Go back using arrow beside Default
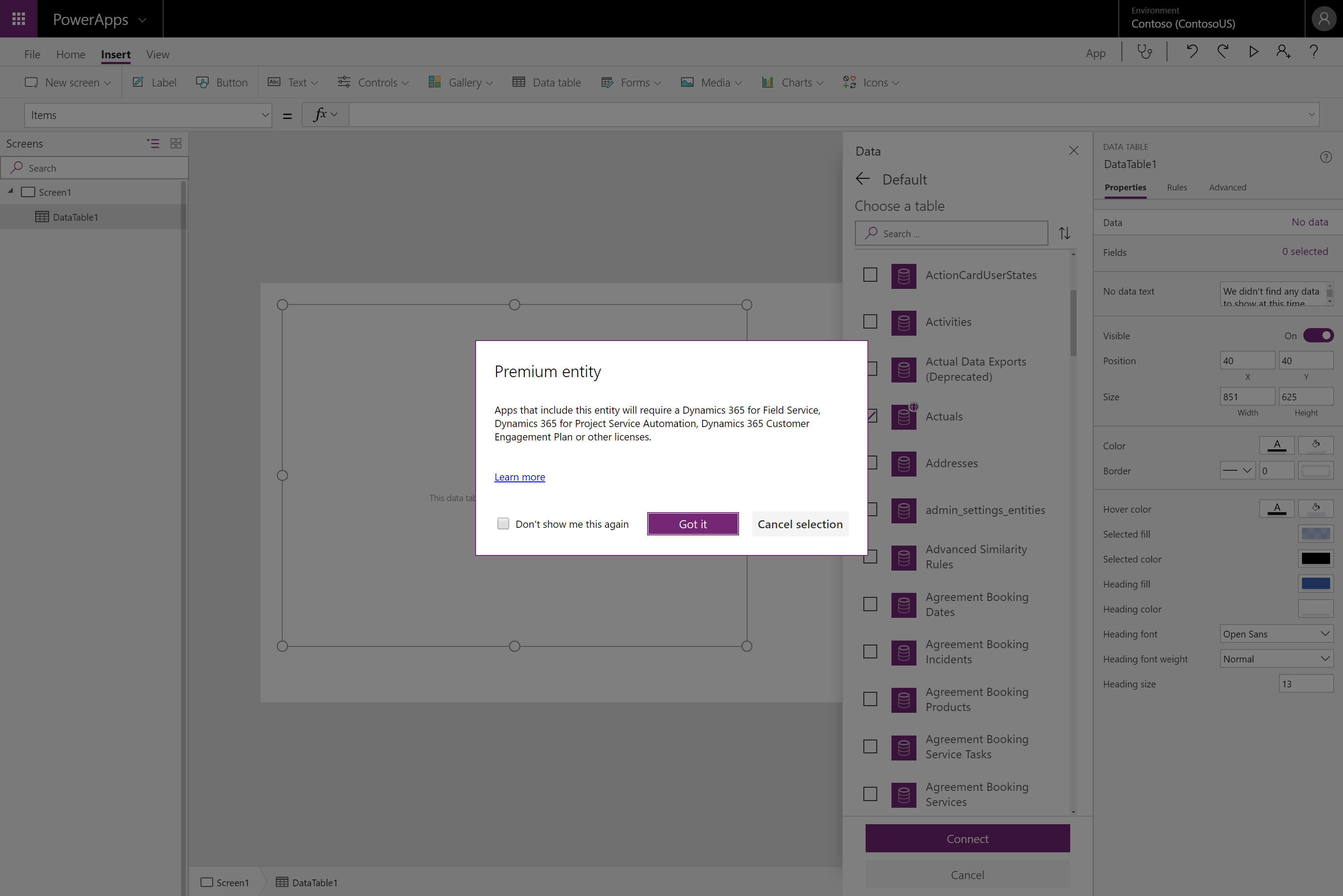This screenshot has width=1343, height=896. pos(862,179)
